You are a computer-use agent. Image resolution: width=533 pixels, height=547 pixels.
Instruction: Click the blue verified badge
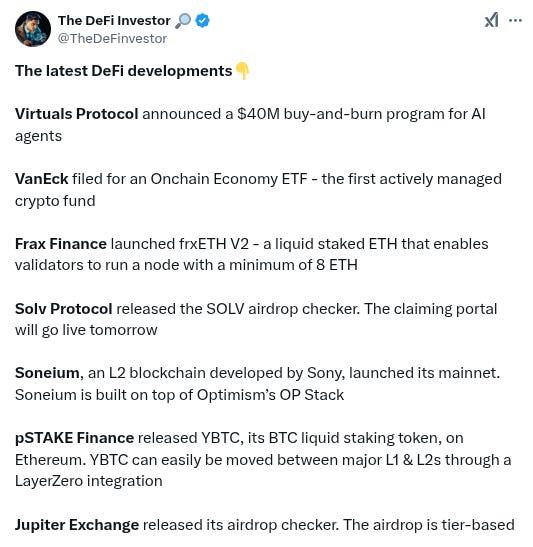(203, 21)
